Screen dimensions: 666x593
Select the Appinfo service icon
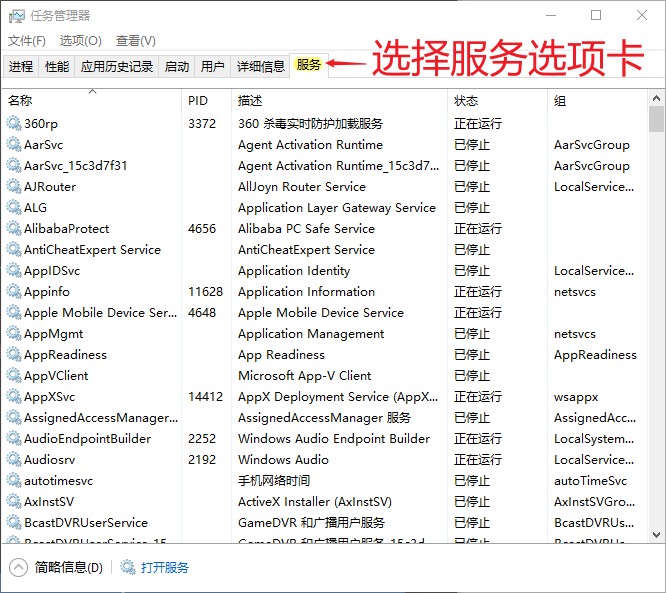click(14, 291)
